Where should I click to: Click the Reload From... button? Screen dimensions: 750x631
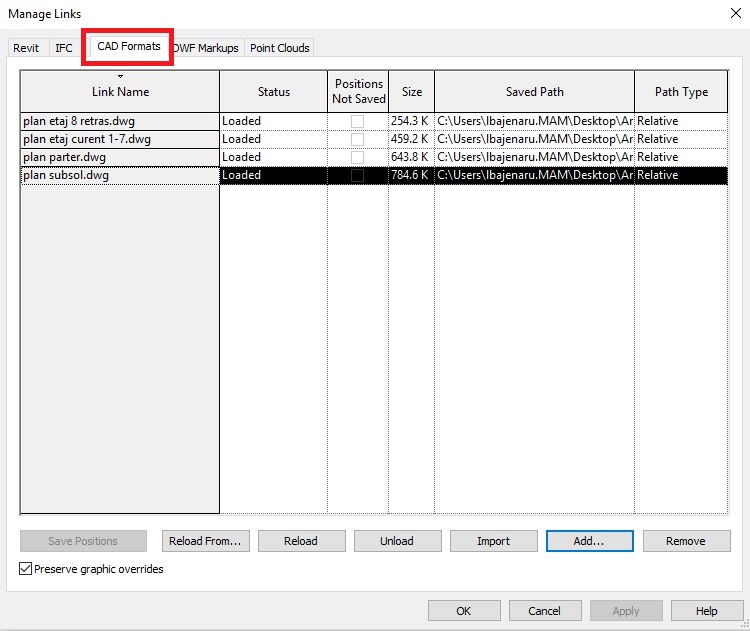click(206, 541)
